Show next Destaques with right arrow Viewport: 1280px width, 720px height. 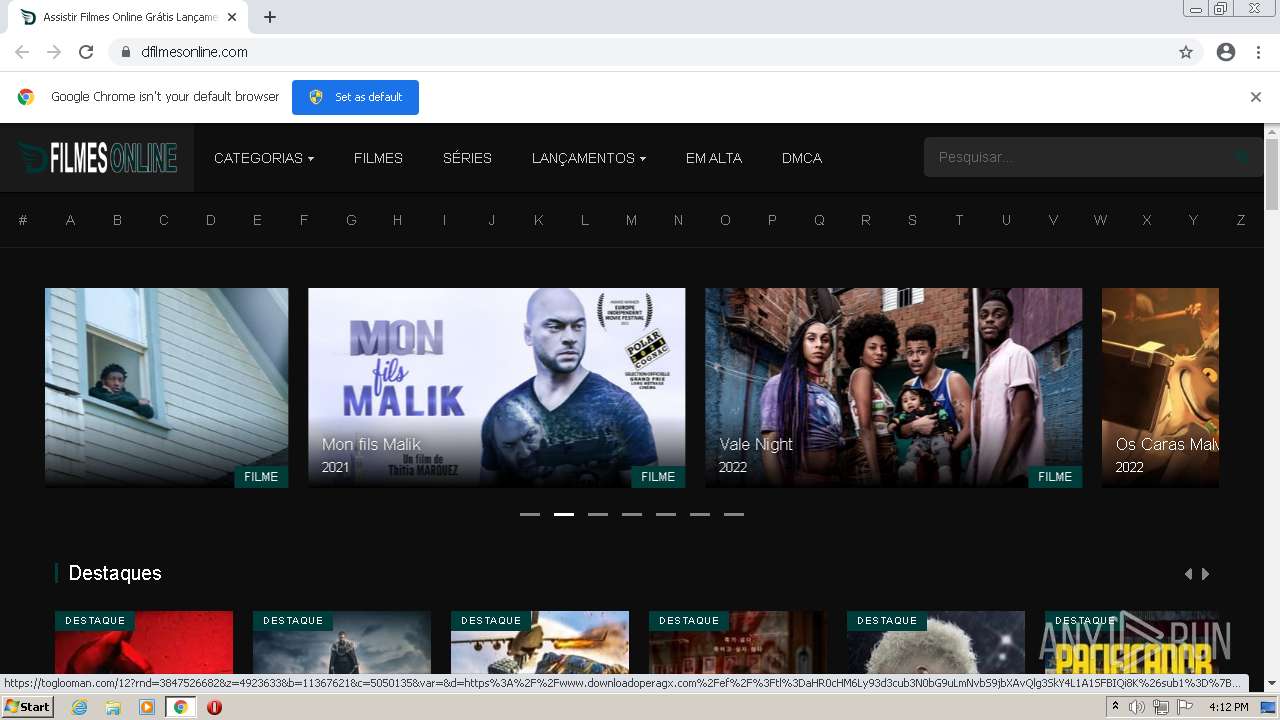[x=1206, y=574]
